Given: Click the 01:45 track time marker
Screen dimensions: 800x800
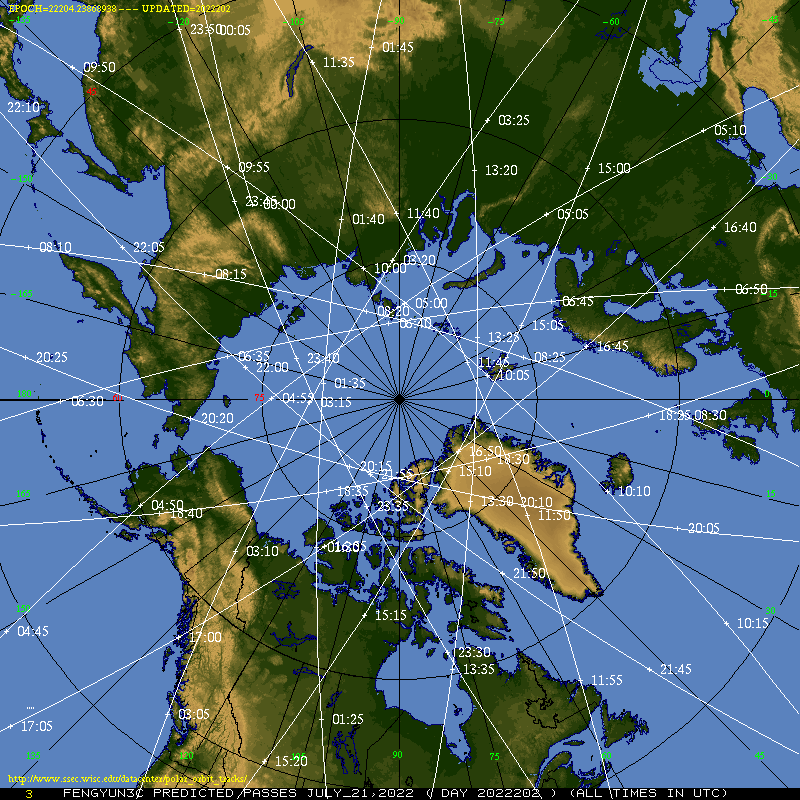Looking at the screenshot, I should (397, 47).
